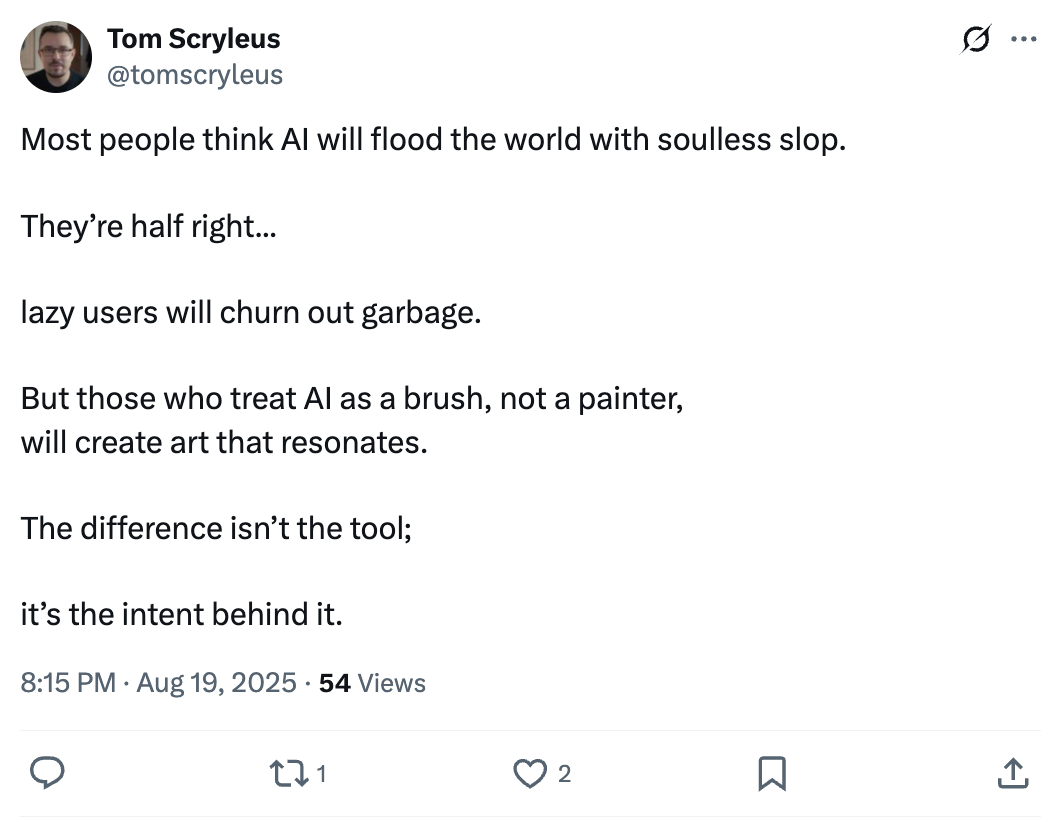Open Tom Scryleus profile picture

coord(56,57)
